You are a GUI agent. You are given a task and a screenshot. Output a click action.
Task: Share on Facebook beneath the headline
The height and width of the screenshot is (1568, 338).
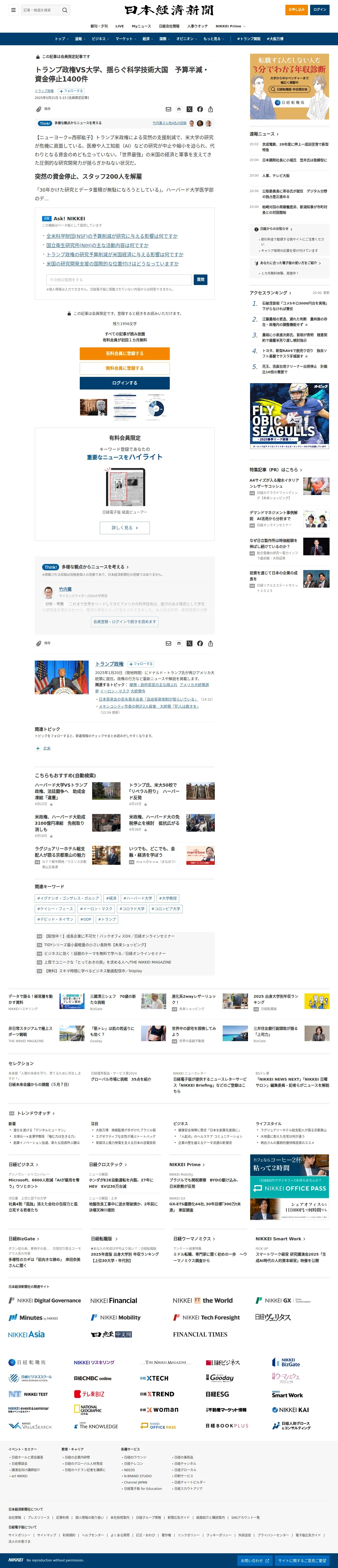(200, 109)
